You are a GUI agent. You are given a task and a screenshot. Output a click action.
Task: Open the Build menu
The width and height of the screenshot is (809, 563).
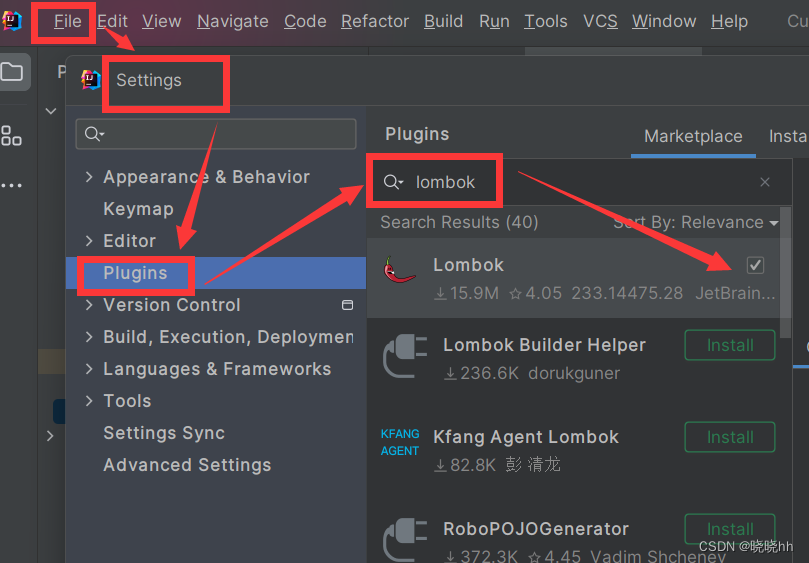443,21
